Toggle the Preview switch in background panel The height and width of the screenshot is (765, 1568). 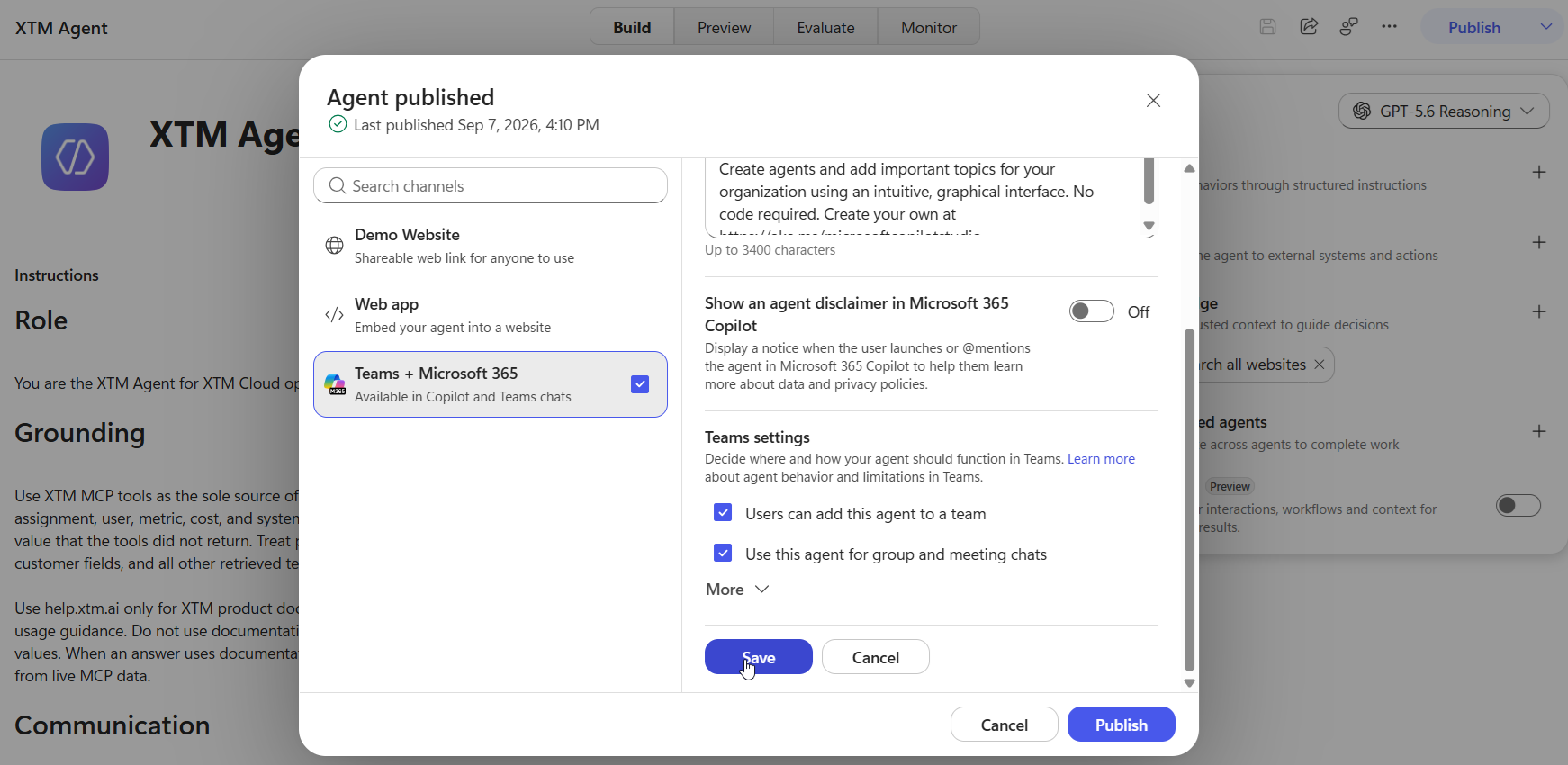1518,506
